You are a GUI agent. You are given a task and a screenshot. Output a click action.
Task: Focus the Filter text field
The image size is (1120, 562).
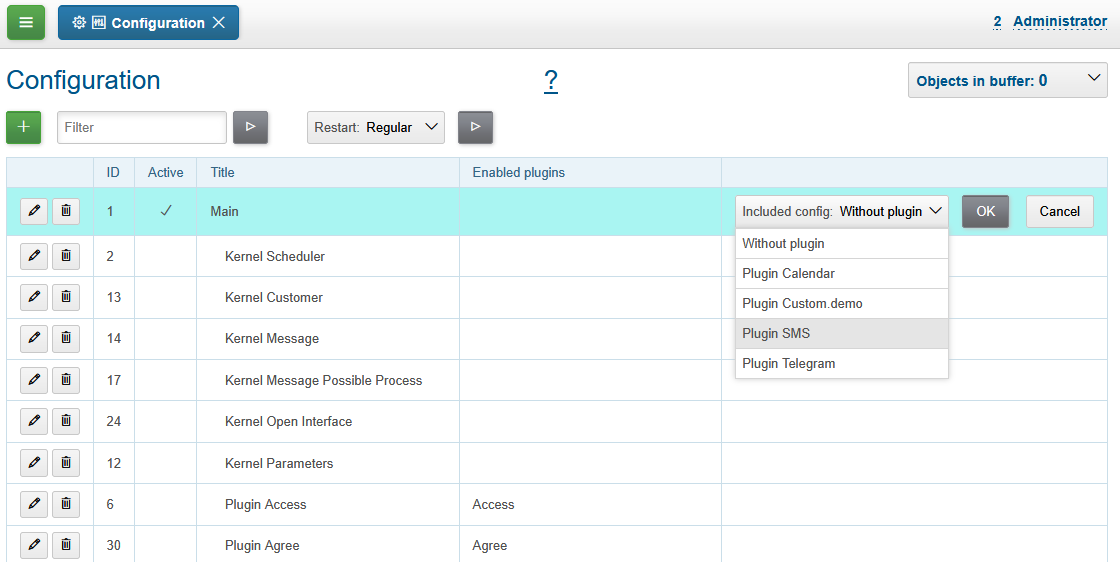[142, 127]
